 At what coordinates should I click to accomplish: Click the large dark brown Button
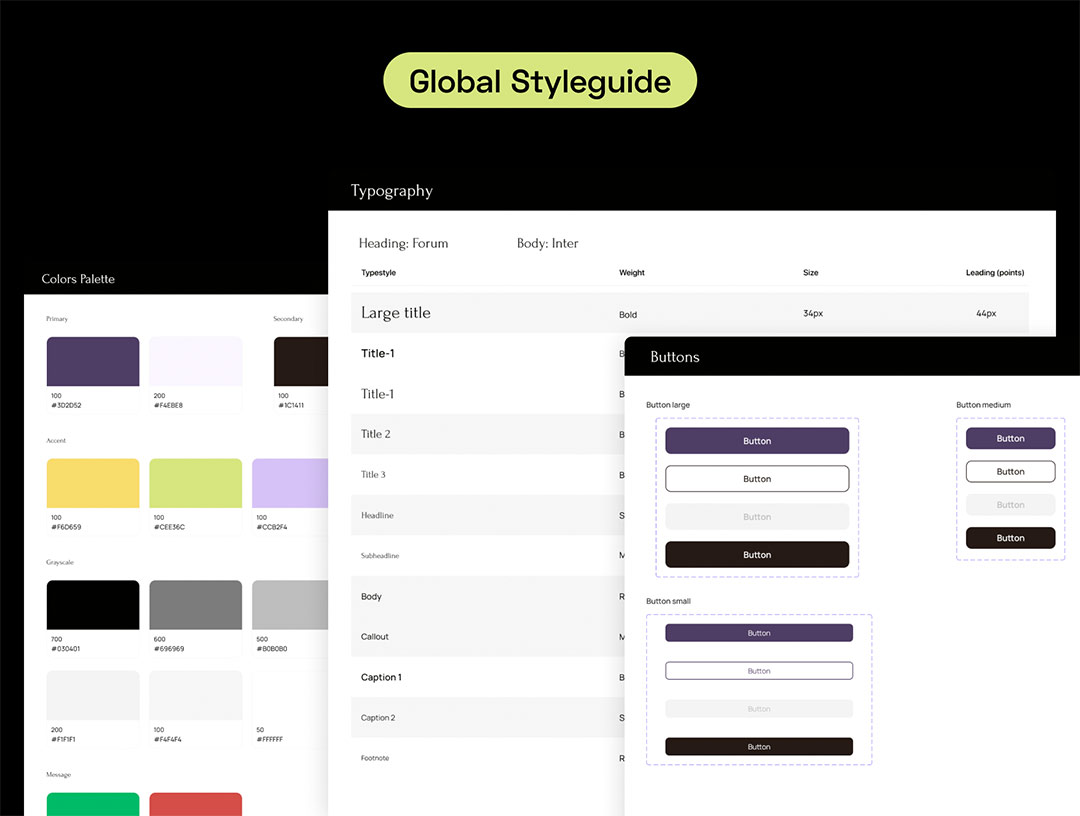click(x=757, y=555)
